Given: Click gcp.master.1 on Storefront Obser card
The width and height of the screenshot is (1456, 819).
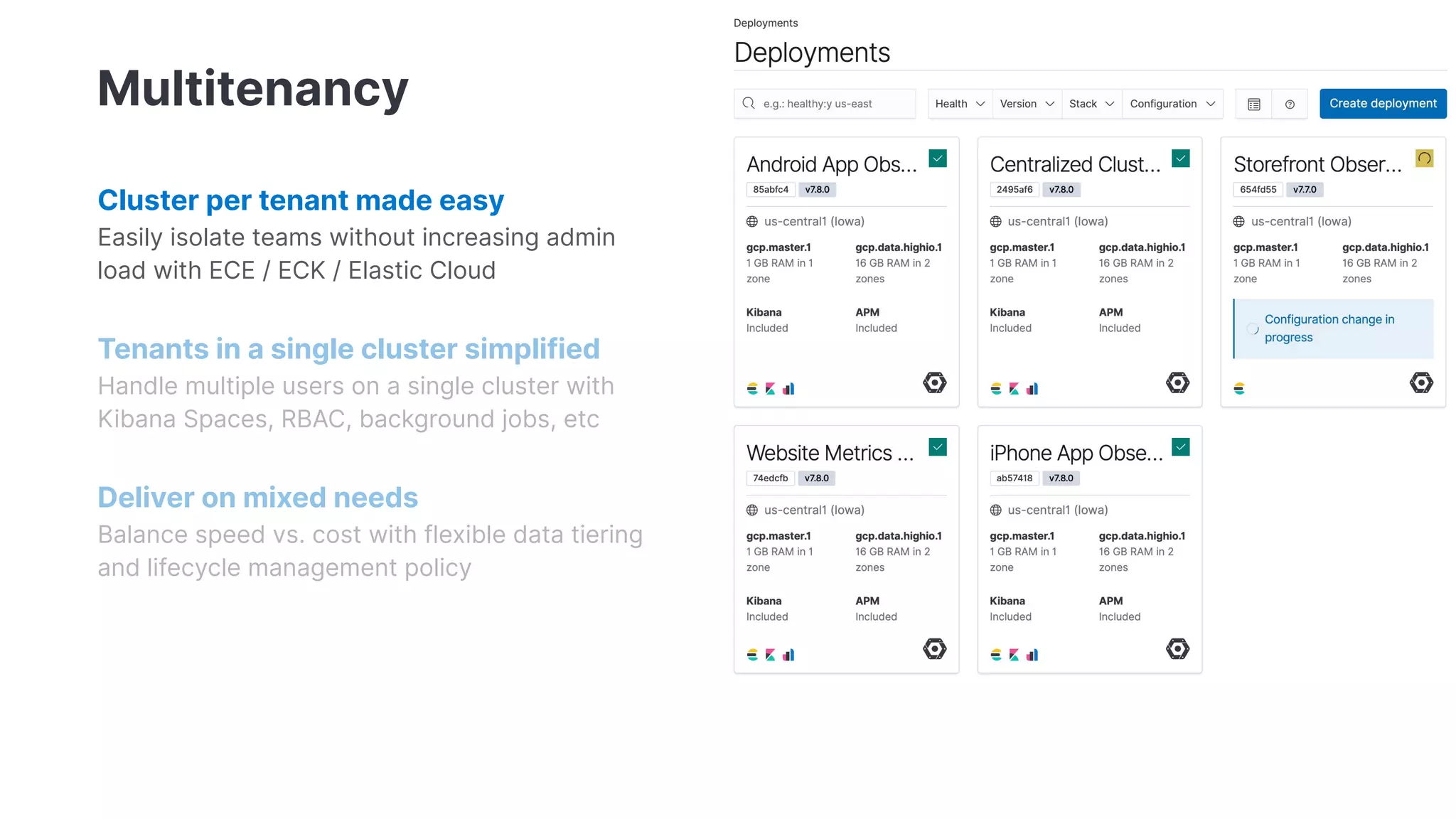Looking at the screenshot, I should coord(1265,247).
